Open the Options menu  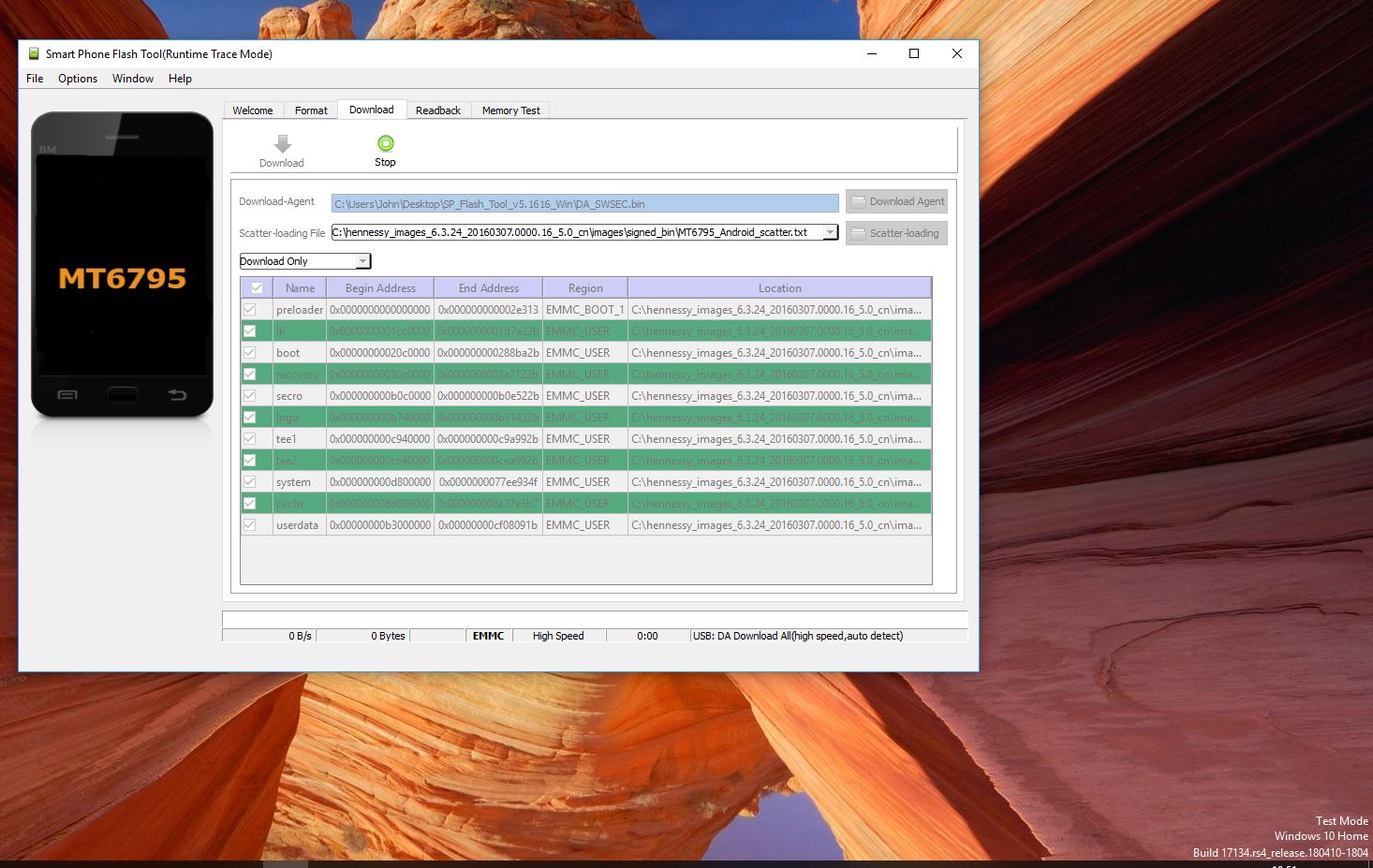pos(78,79)
